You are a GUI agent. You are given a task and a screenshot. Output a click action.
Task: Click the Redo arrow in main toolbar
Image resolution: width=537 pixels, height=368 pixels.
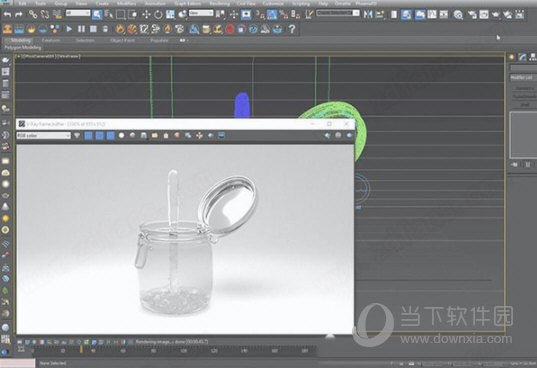pyautogui.click(x=19, y=14)
